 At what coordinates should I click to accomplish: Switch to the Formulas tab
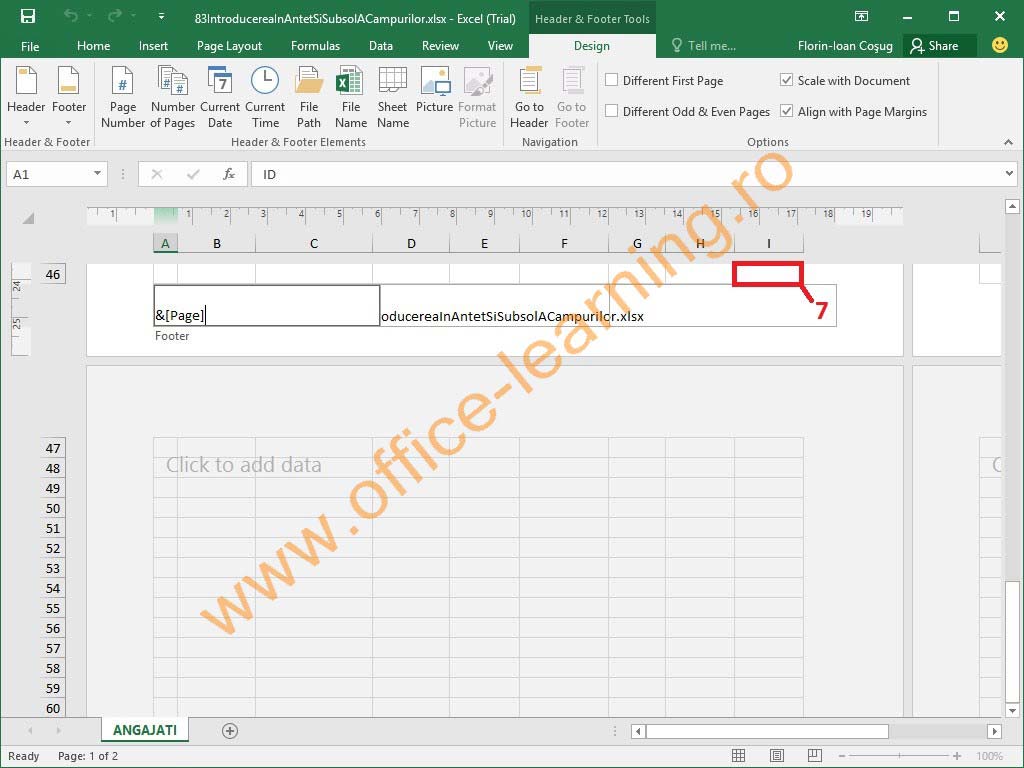coord(315,46)
